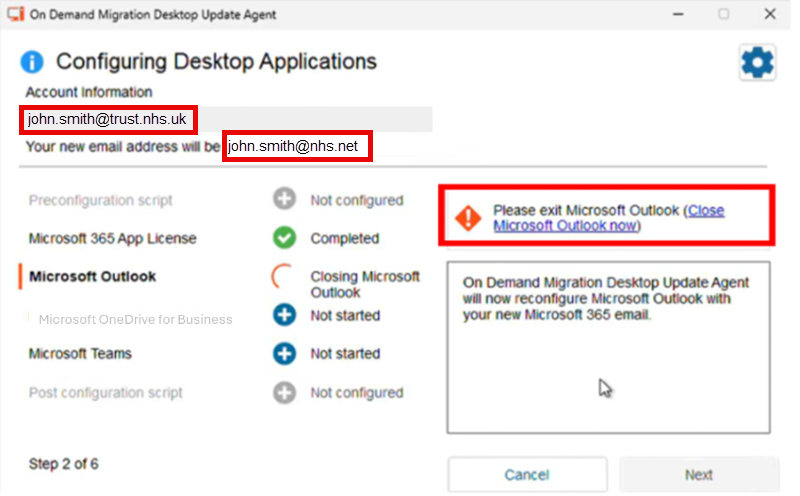
Task: Click the Outlook reconfigure description box
Action: click(x=608, y=347)
